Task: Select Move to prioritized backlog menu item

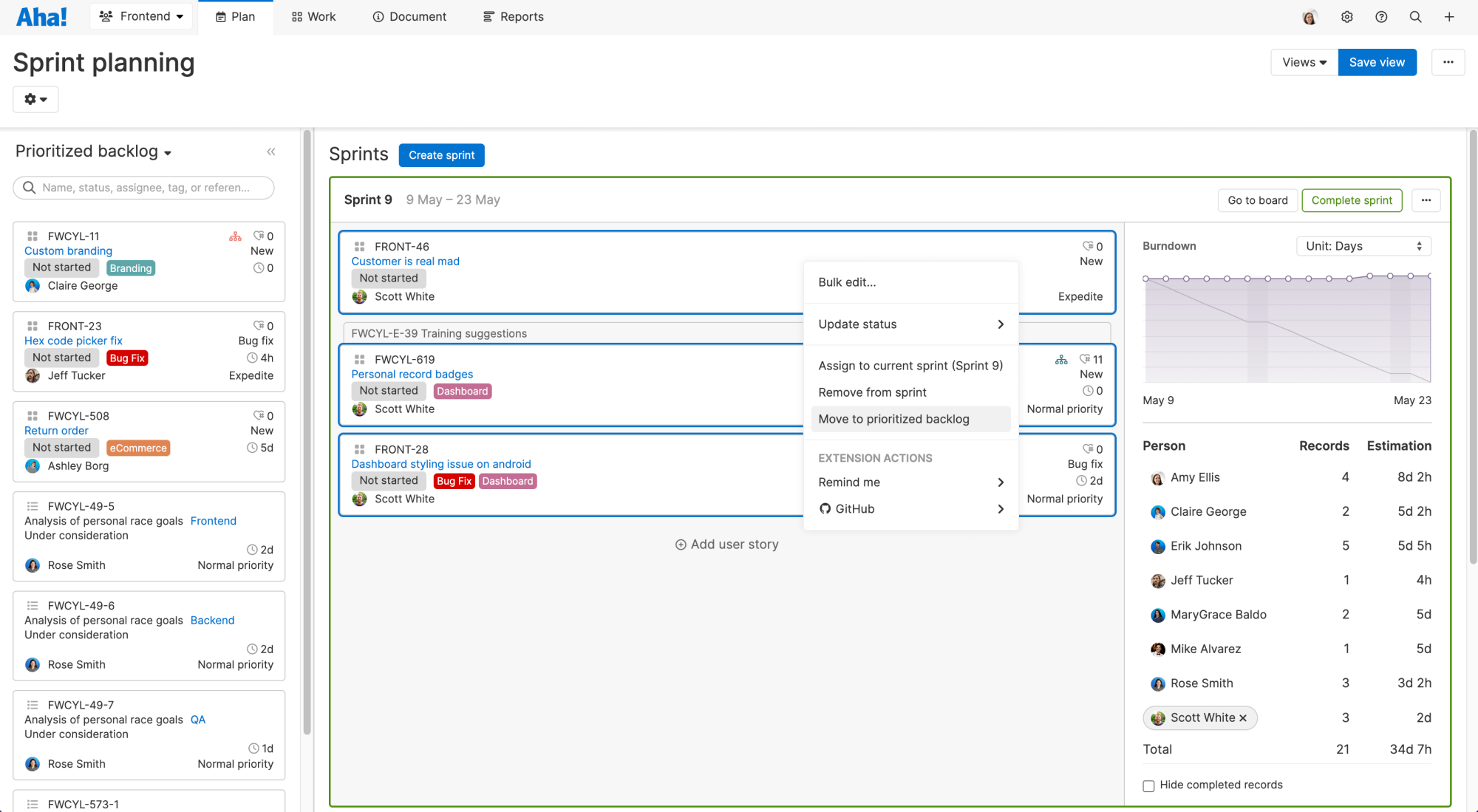Action: pos(893,418)
